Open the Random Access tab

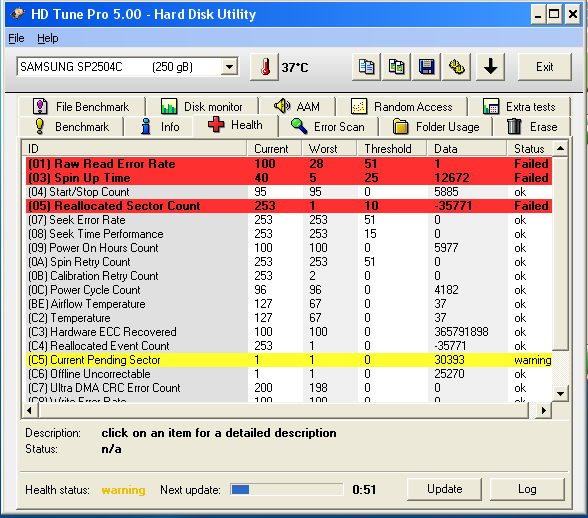coord(402,107)
